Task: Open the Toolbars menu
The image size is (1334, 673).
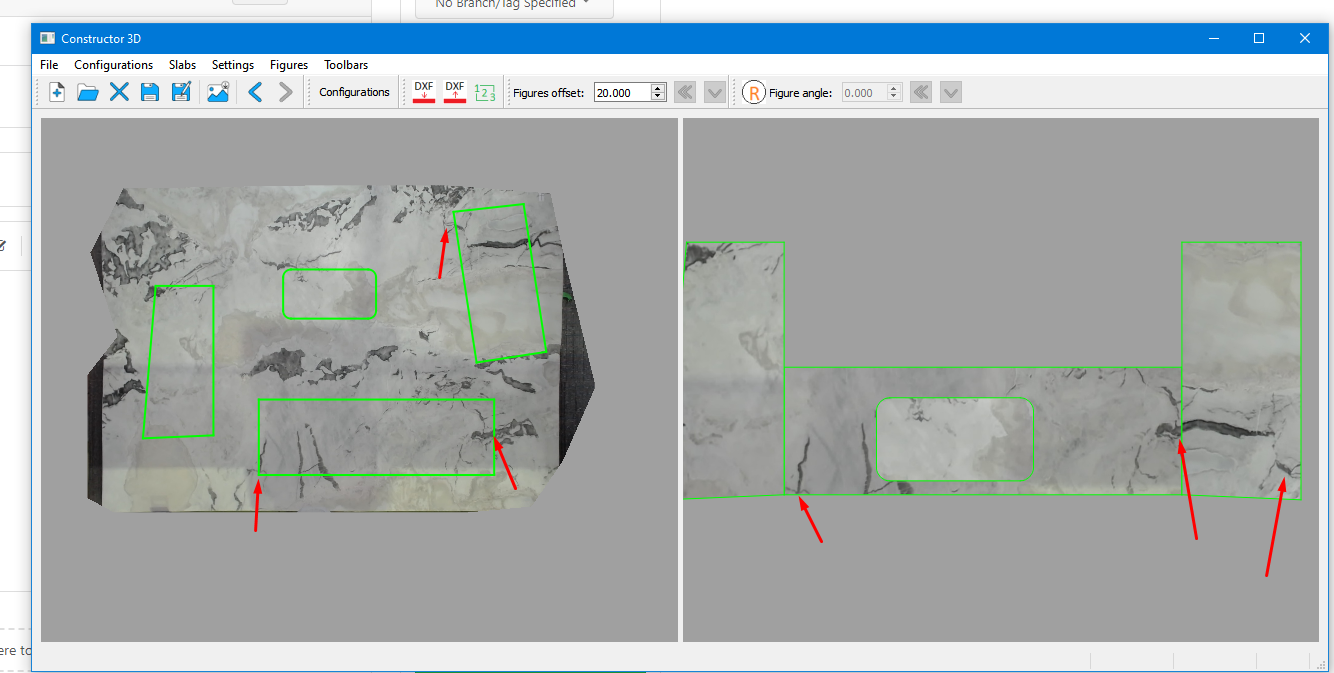Action: click(x=346, y=65)
